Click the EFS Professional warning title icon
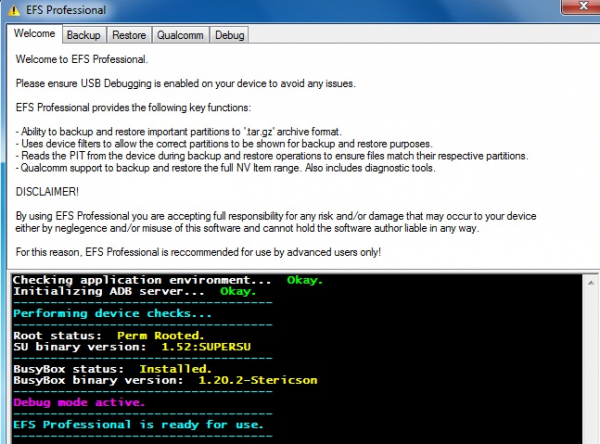This screenshot has width=600, height=444. 14,10
